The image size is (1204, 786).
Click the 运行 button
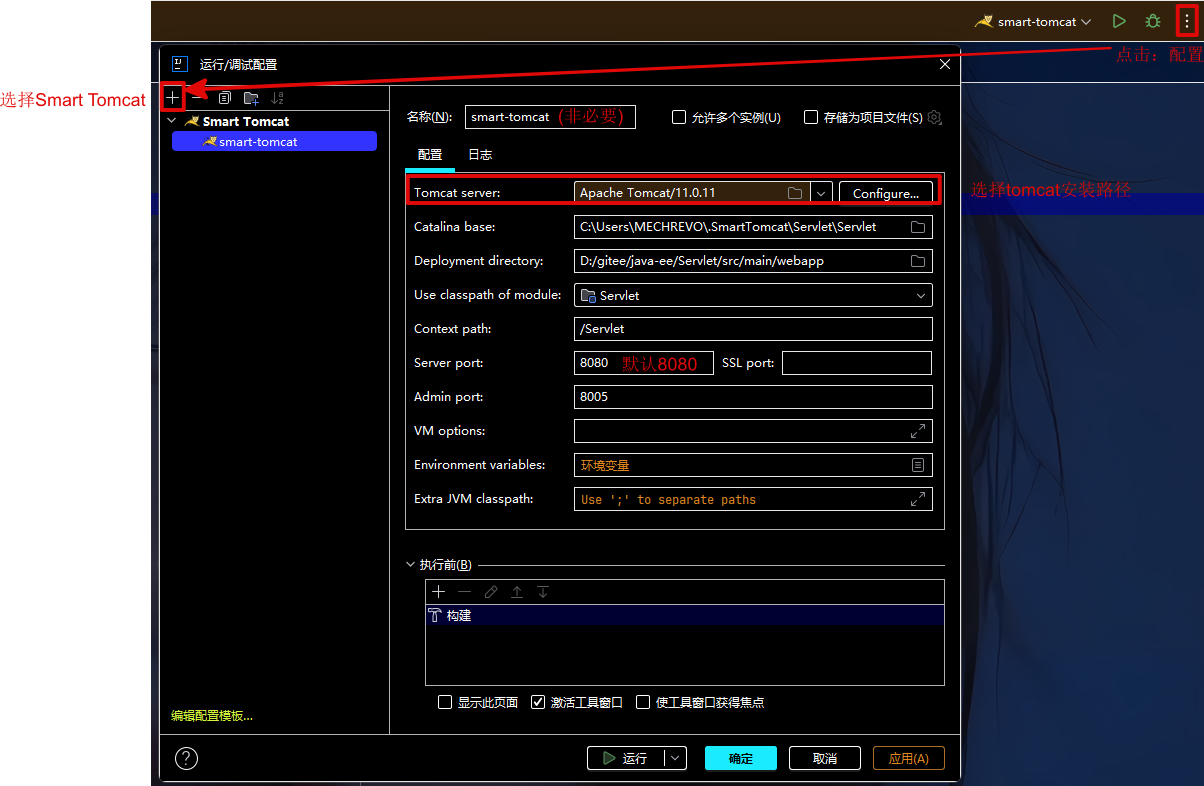[x=625, y=758]
